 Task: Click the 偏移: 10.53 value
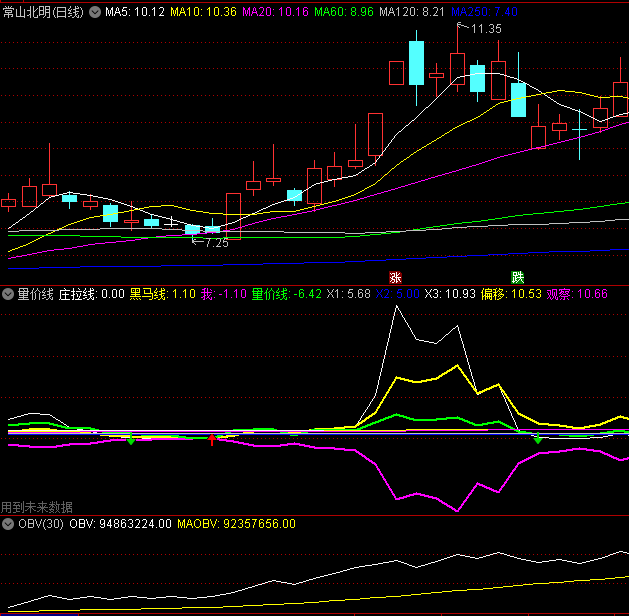511,294
